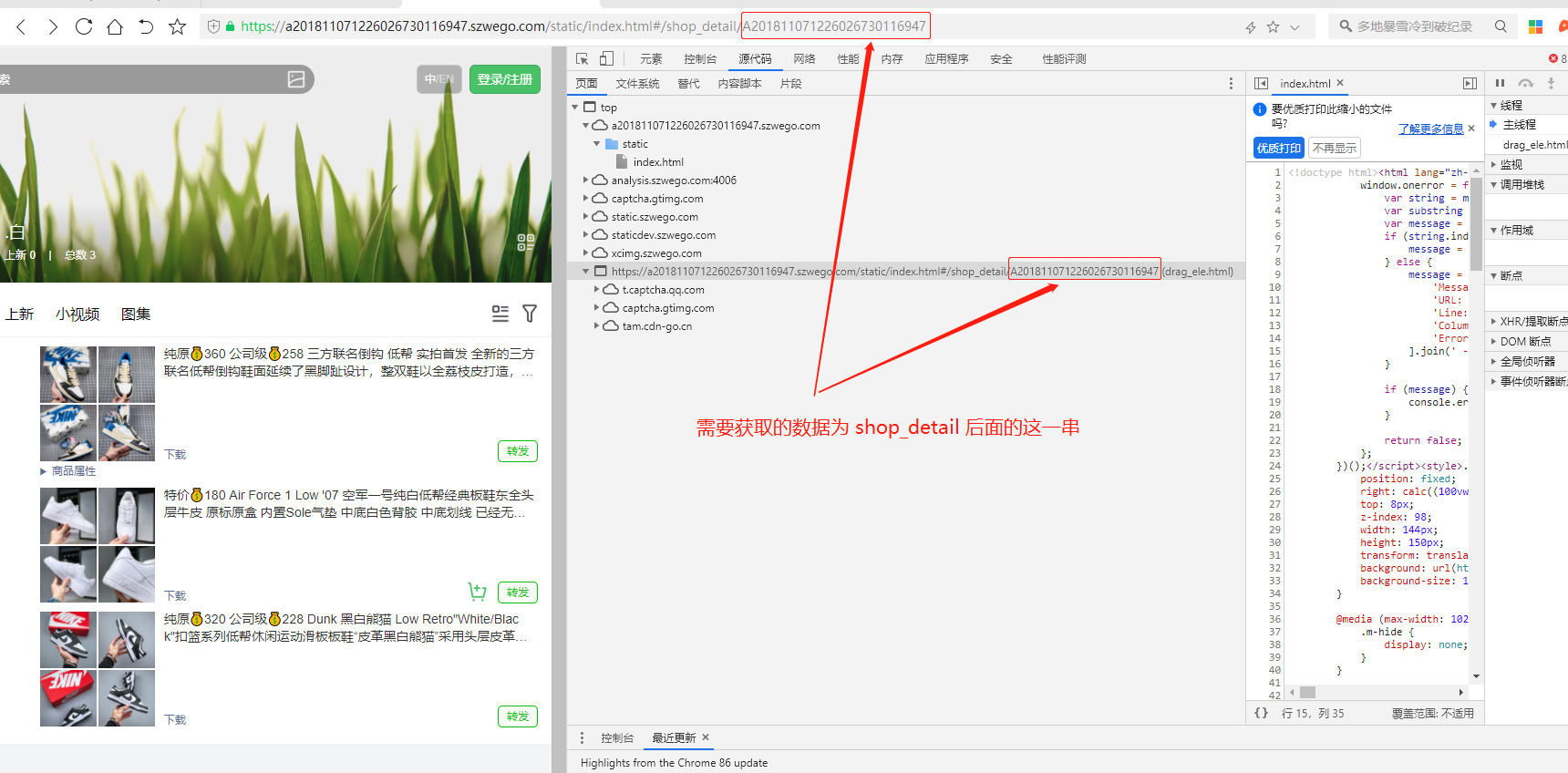Screen dimensions: 1568x773
Task: Bookmark page with star icon beside home
Action: pos(178,26)
